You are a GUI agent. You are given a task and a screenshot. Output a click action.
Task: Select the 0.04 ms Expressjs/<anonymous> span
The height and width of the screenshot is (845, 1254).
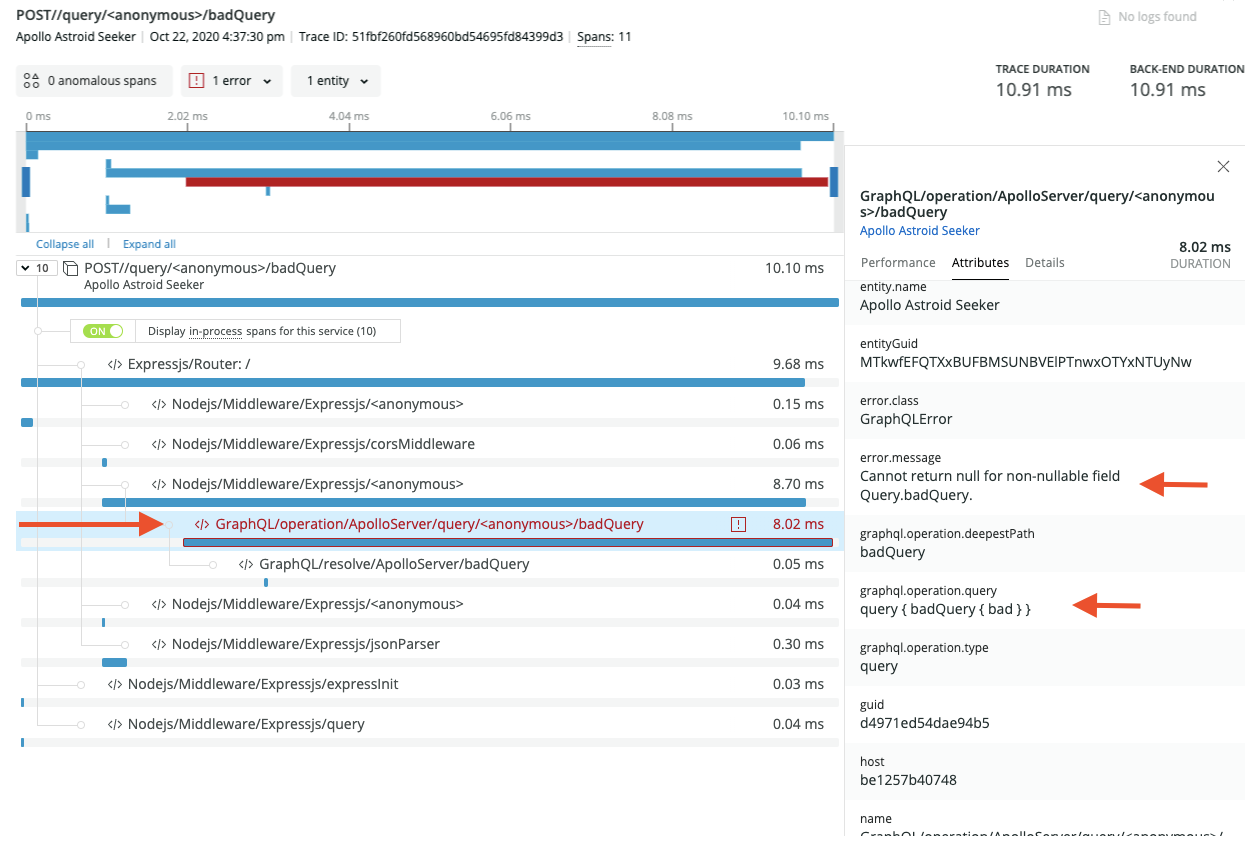point(430,610)
